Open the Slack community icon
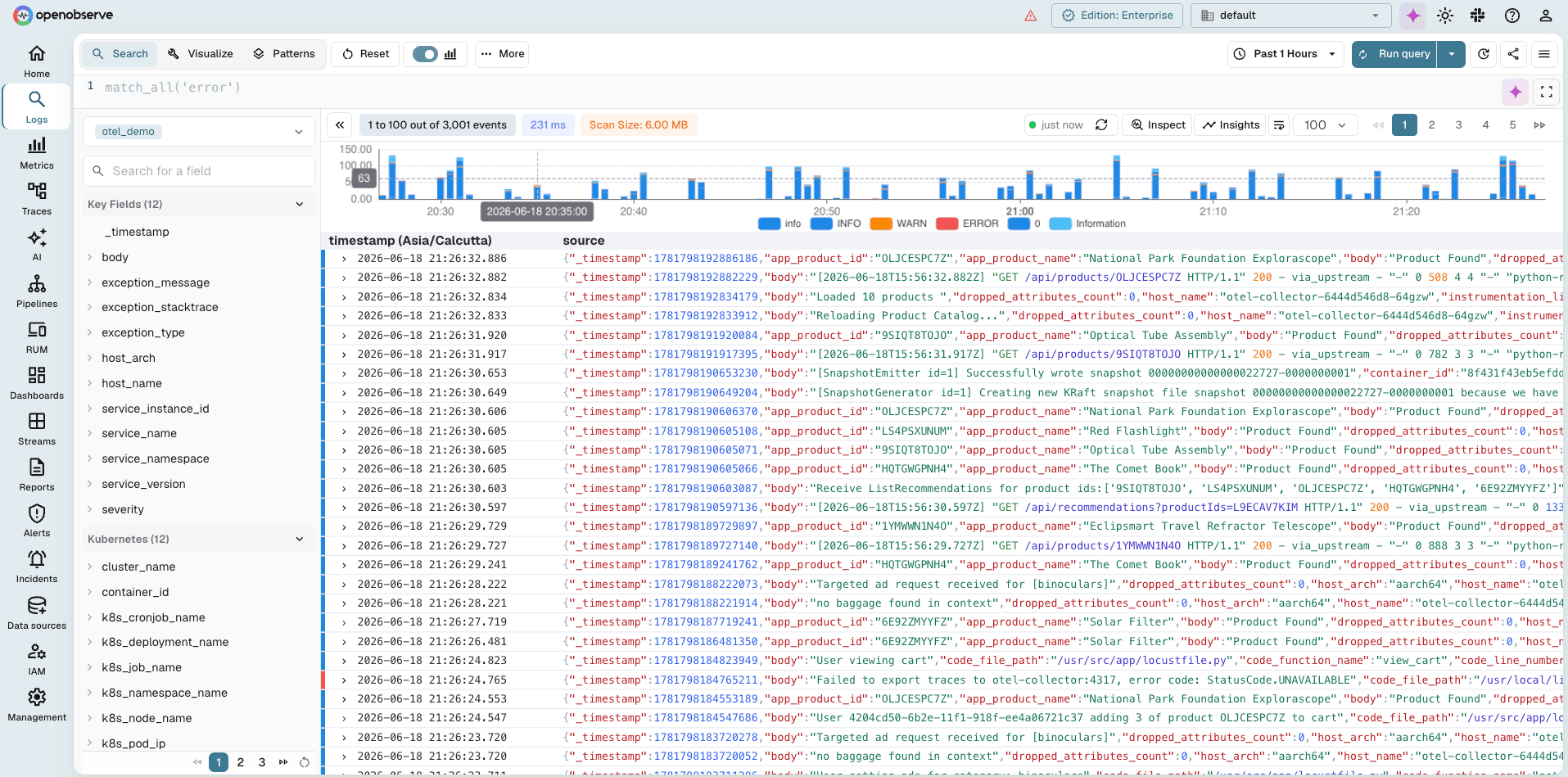Screen dimensions: 1568x777 (x=1478, y=16)
